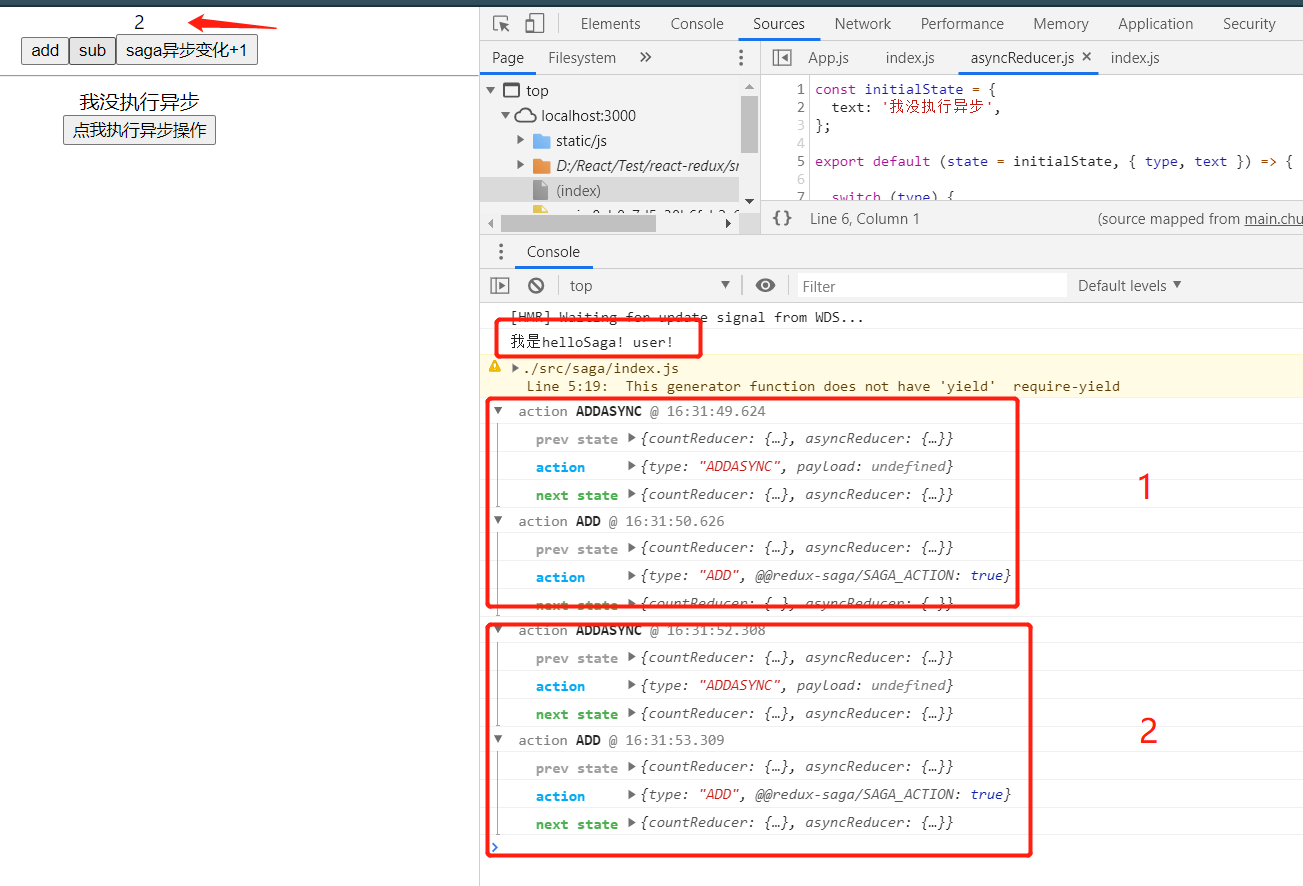Screen dimensions: 1303x886
Task: Click the navigator horizontal scrollbar
Action: pos(578,224)
